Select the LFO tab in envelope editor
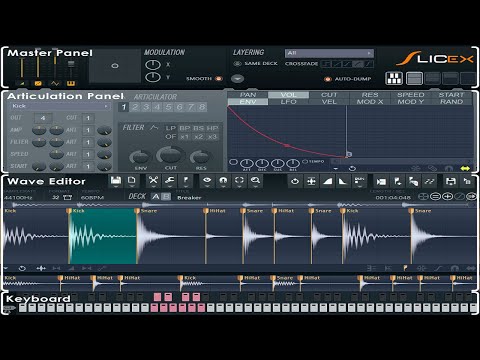This screenshot has height=360, width=480. pyautogui.click(x=289, y=102)
